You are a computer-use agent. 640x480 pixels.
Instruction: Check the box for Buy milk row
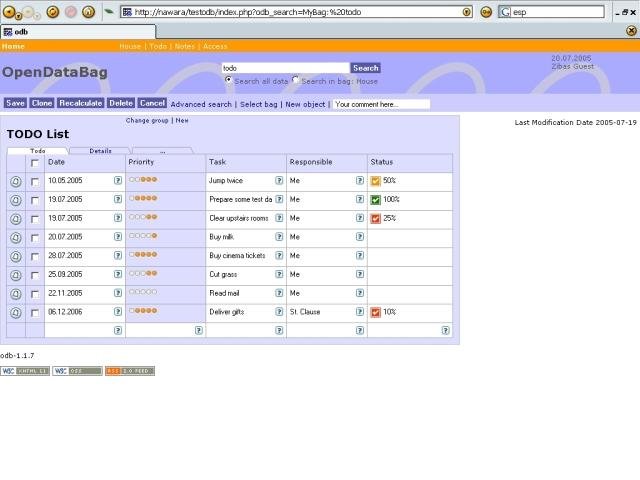35,238
